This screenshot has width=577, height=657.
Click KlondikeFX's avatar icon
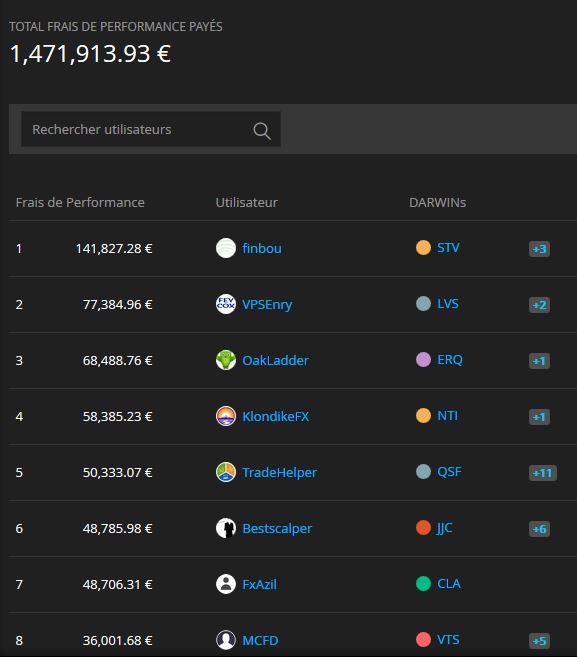[226, 416]
